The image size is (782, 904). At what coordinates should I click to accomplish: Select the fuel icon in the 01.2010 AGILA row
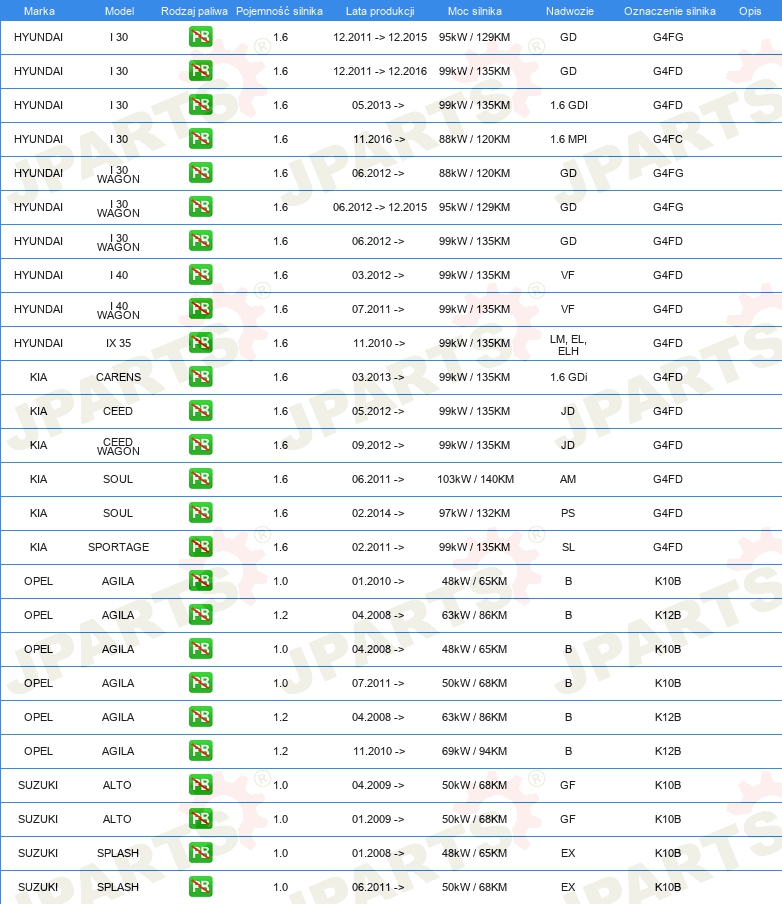click(200, 581)
